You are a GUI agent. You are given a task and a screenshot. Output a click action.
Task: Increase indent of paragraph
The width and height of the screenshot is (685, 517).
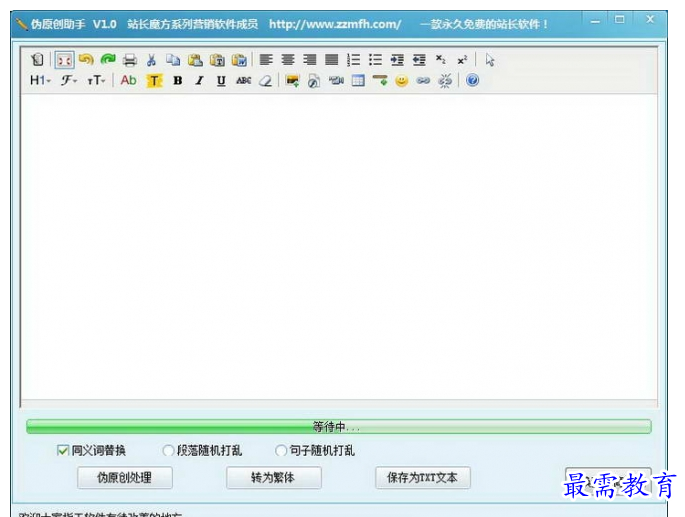(x=397, y=59)
